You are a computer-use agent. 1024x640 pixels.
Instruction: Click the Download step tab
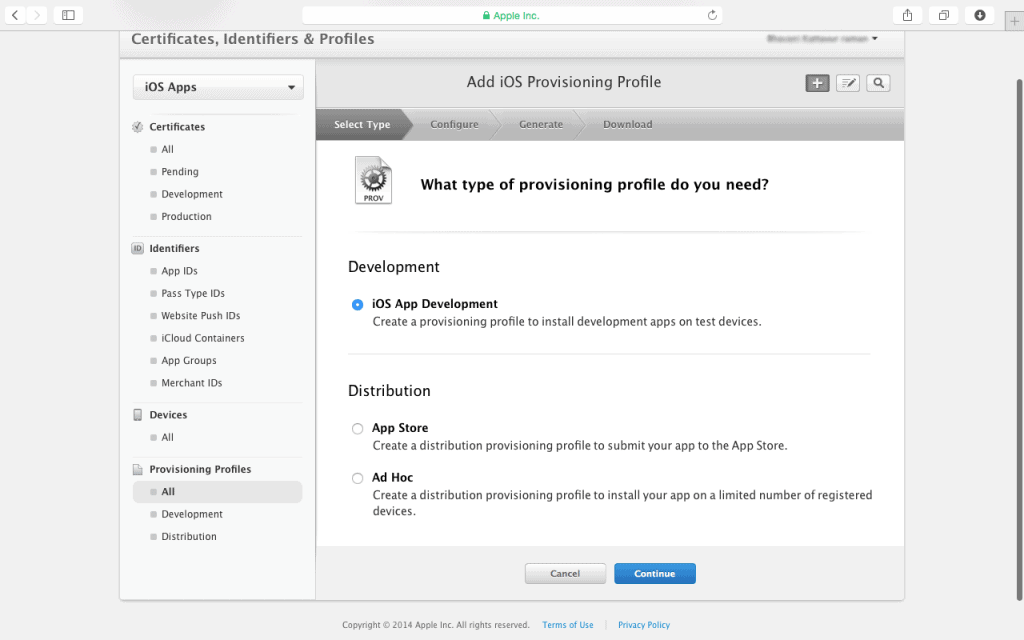click(x=627, y=124)
